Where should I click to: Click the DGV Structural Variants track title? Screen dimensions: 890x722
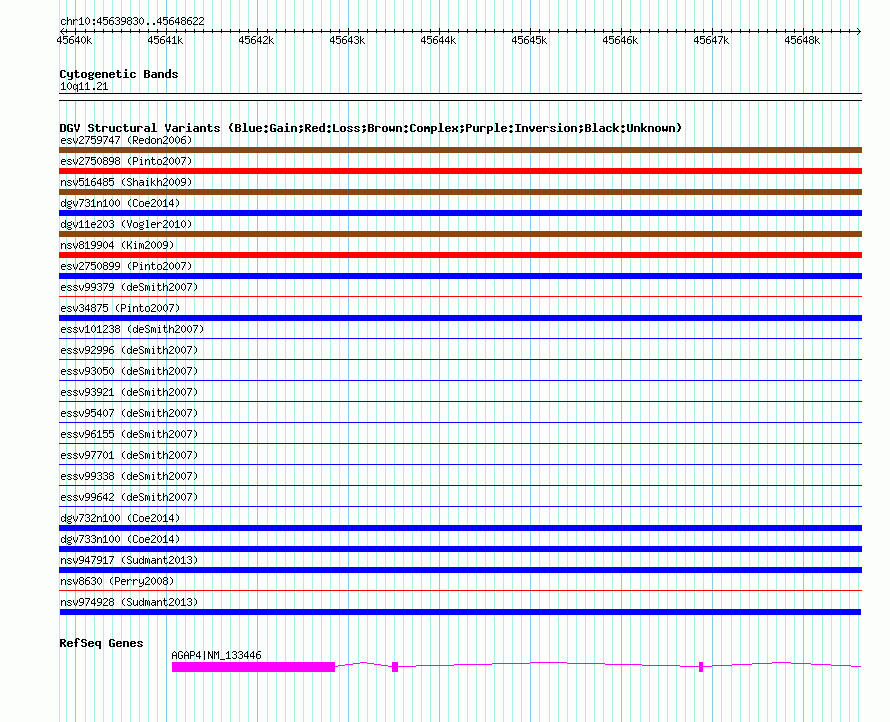click(x=370, y=128)
